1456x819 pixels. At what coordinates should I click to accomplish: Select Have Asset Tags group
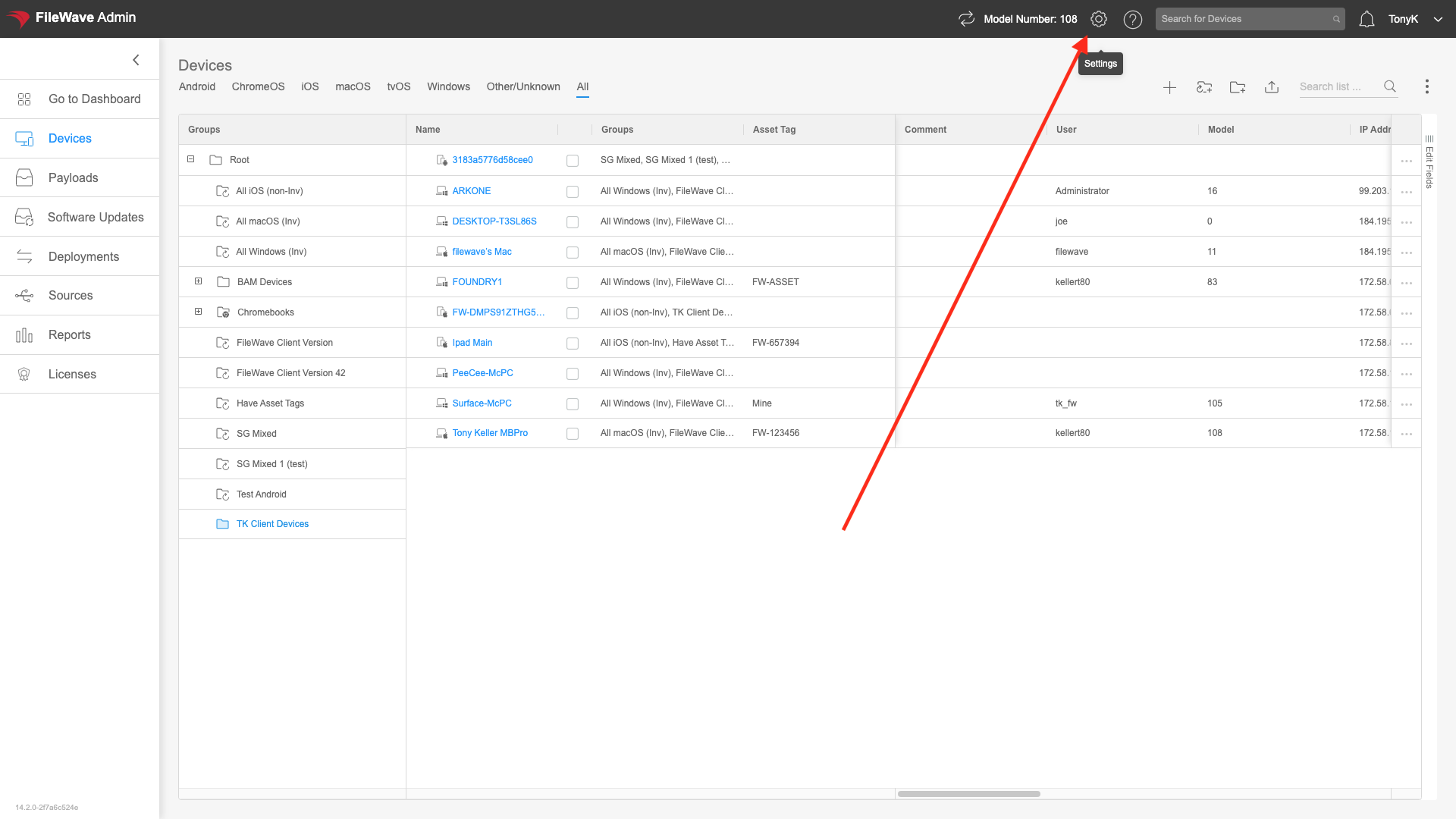pyautogui.click(x=270, y=403)
